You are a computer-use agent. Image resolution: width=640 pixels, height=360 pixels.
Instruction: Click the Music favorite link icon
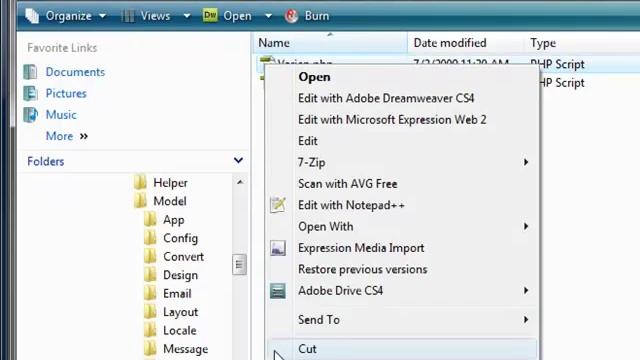click(x=30, y=115)
